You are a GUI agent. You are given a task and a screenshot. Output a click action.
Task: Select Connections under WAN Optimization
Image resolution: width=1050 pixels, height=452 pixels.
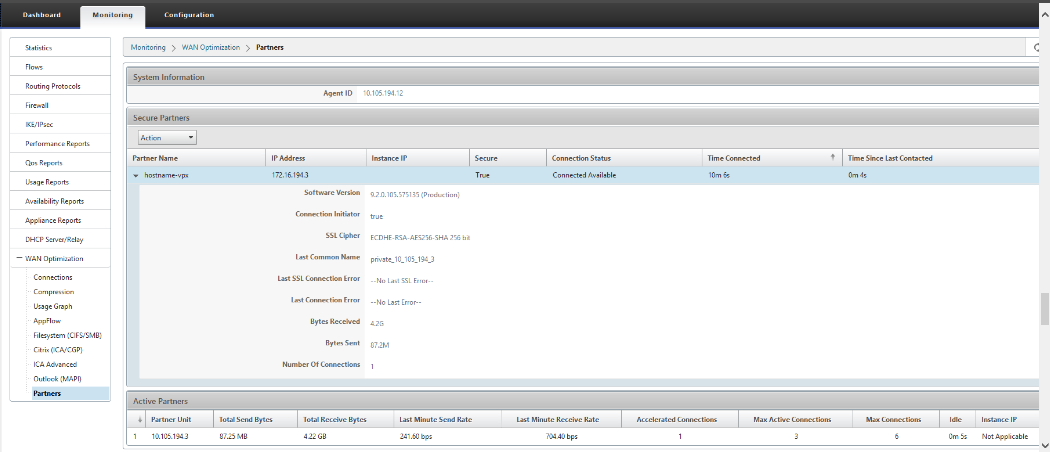(x=53, y=277)
